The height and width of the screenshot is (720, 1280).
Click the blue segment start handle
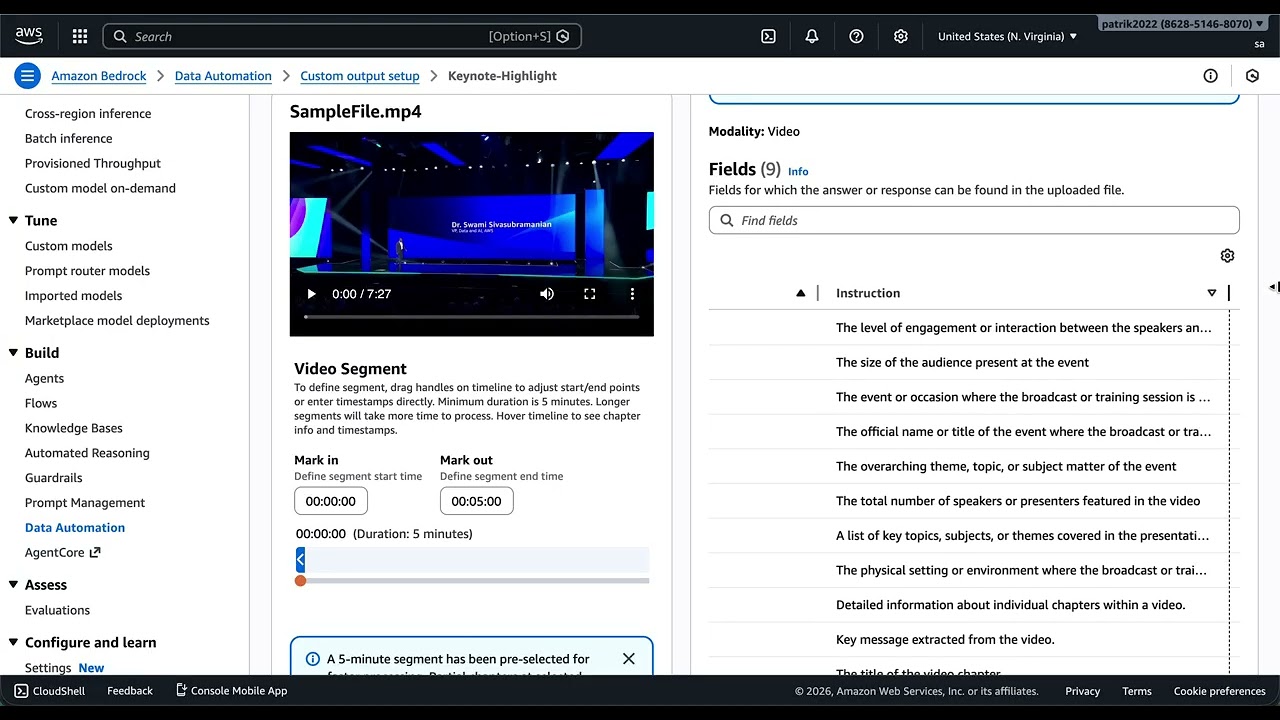point(300,560)
